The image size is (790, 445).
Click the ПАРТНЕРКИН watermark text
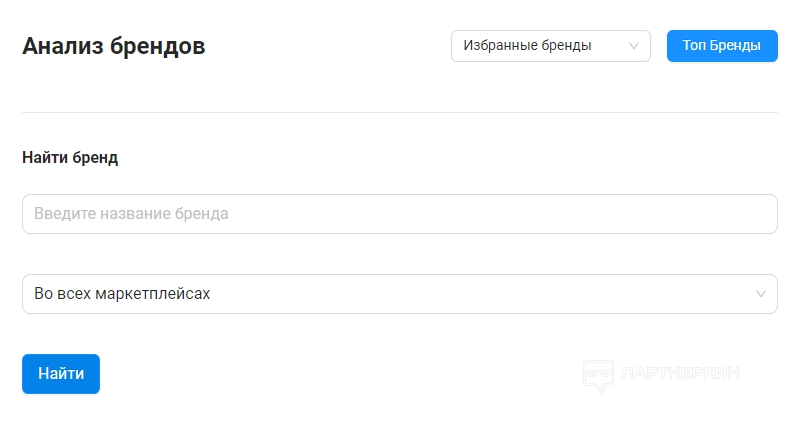(x=680, y=374)
